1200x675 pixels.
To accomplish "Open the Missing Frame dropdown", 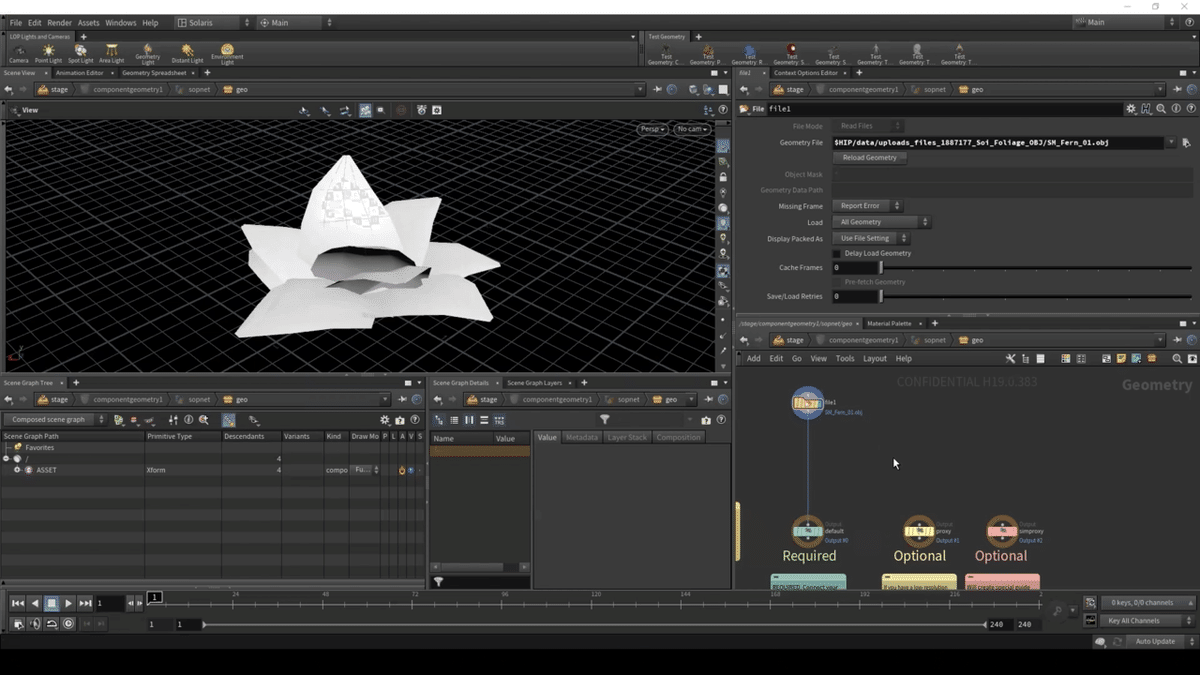I will coord(866,206).
